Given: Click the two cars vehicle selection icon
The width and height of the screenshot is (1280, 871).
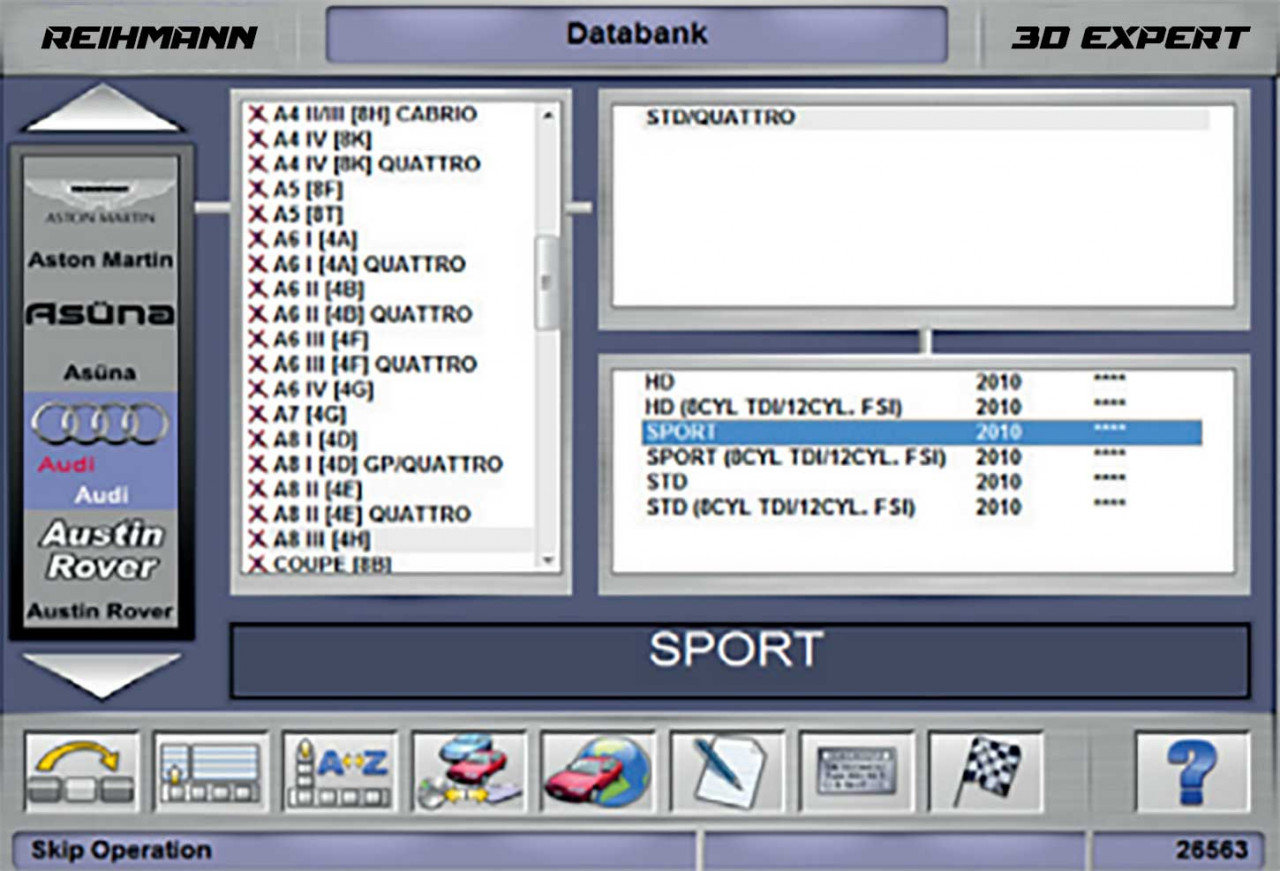Looking at the screenshot, I should [469, 771].
